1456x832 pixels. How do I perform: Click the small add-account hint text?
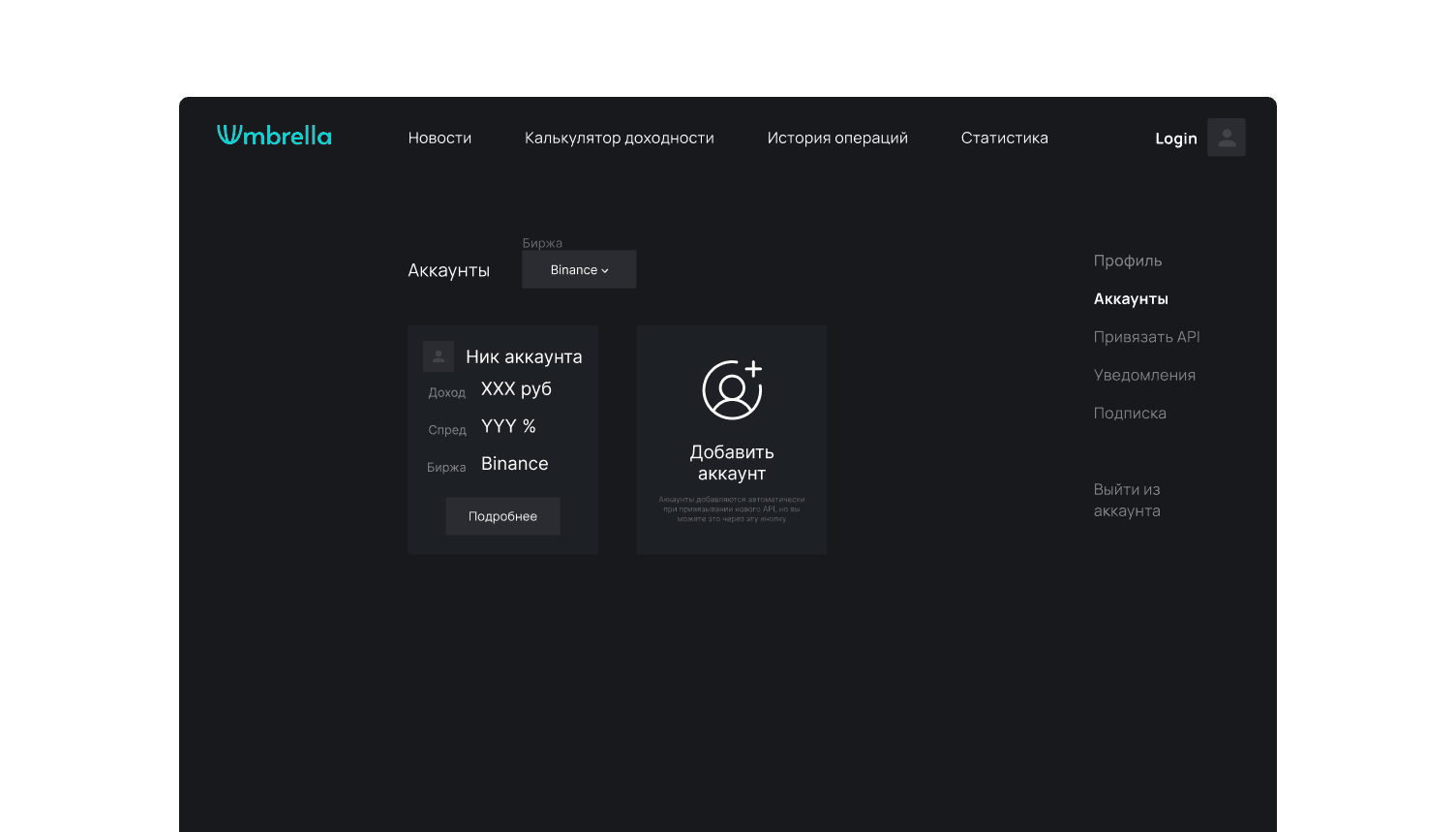[732, 509]
